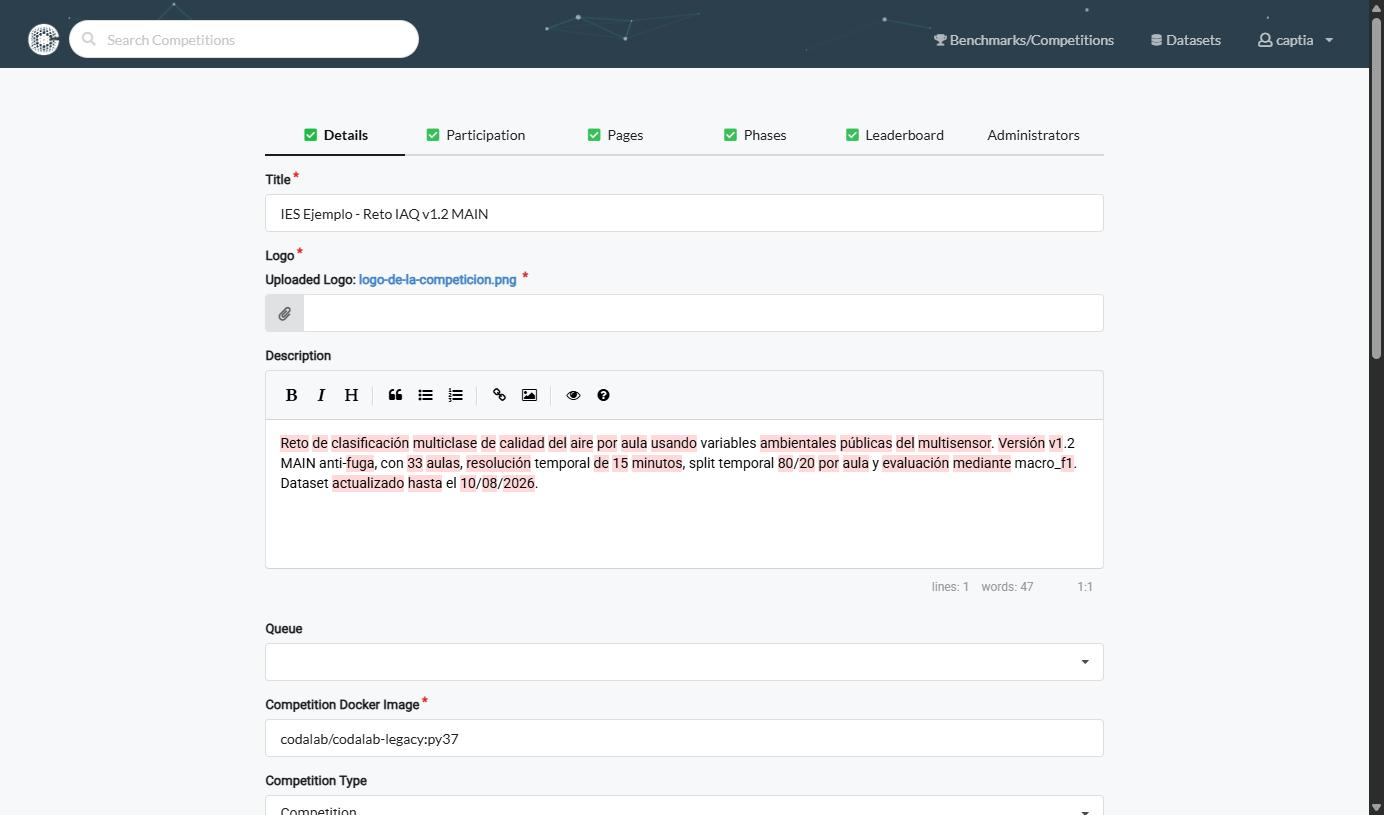The height and width of the screenshot is (815, 1384).
Task: Click the logo file upload field
Action: (703, 313)
